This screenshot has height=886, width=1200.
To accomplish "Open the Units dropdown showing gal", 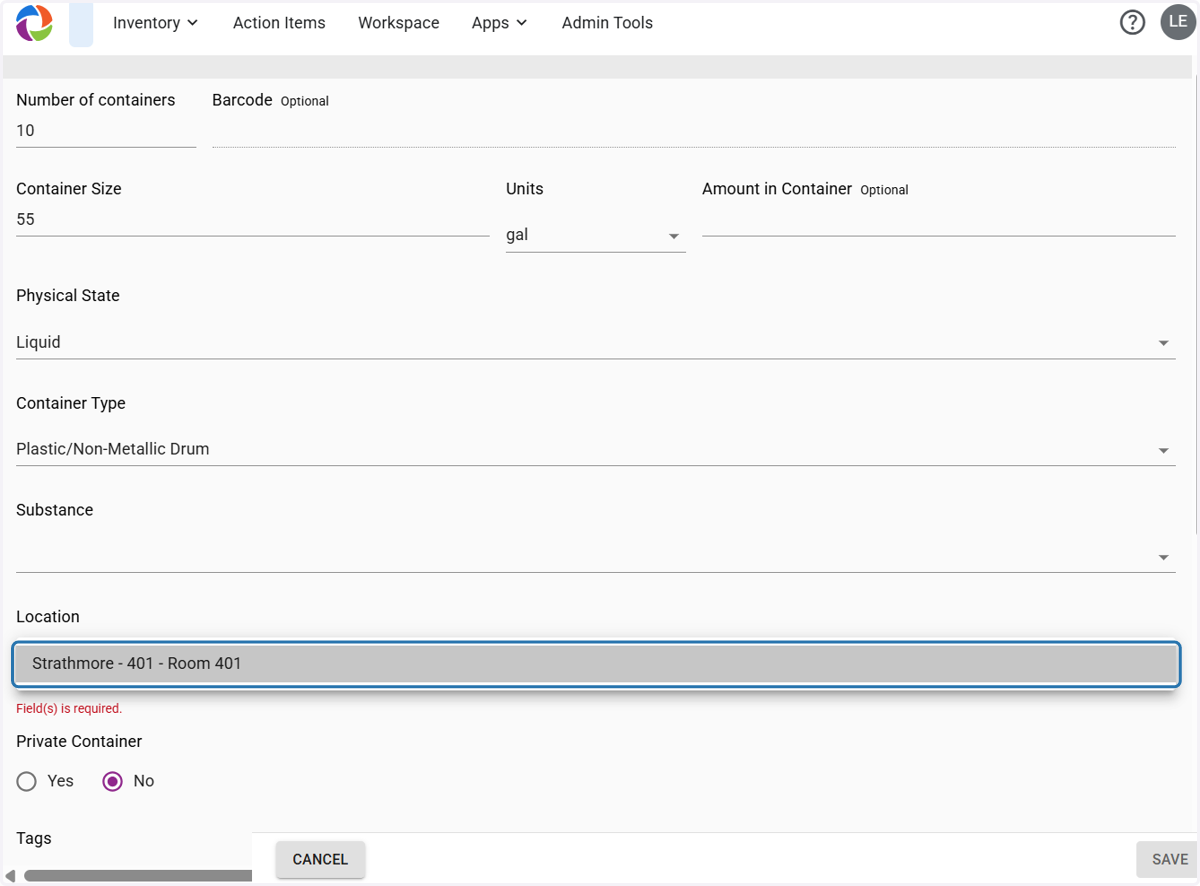I will (x=595, y=235).
